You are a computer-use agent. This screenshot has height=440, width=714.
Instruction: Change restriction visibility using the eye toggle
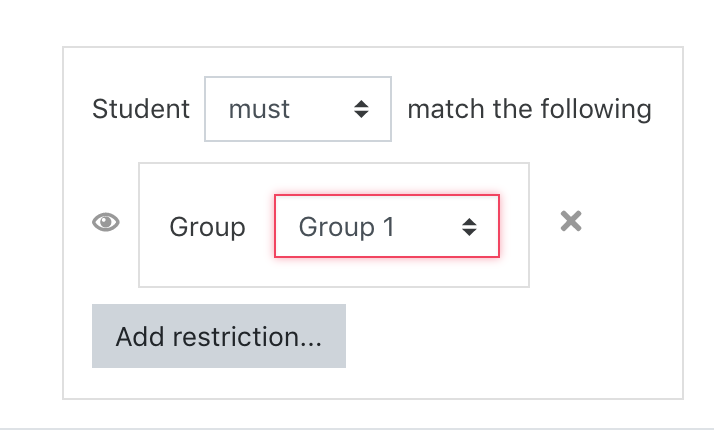click(x=106, y=222)
